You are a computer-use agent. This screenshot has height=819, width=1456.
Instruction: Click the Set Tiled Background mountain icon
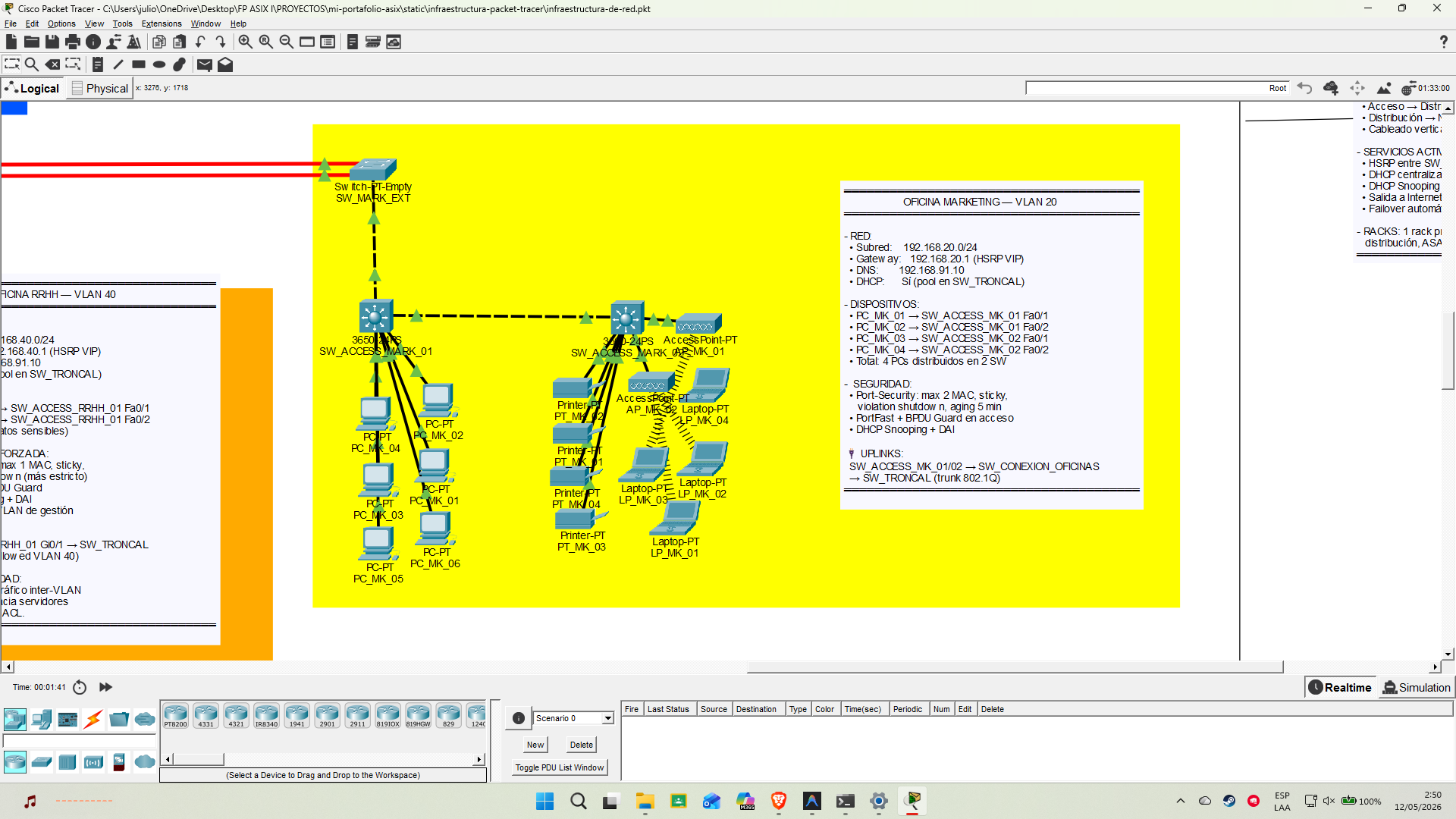pyautogui.click(x=1384, y=88)
